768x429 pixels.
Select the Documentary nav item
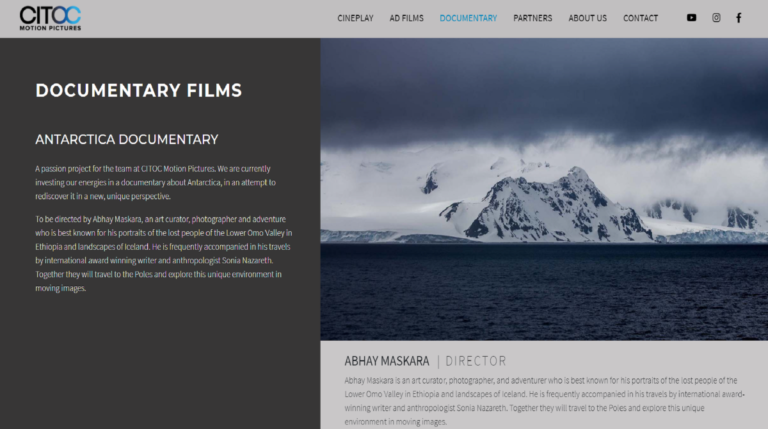tap(468, 18)
